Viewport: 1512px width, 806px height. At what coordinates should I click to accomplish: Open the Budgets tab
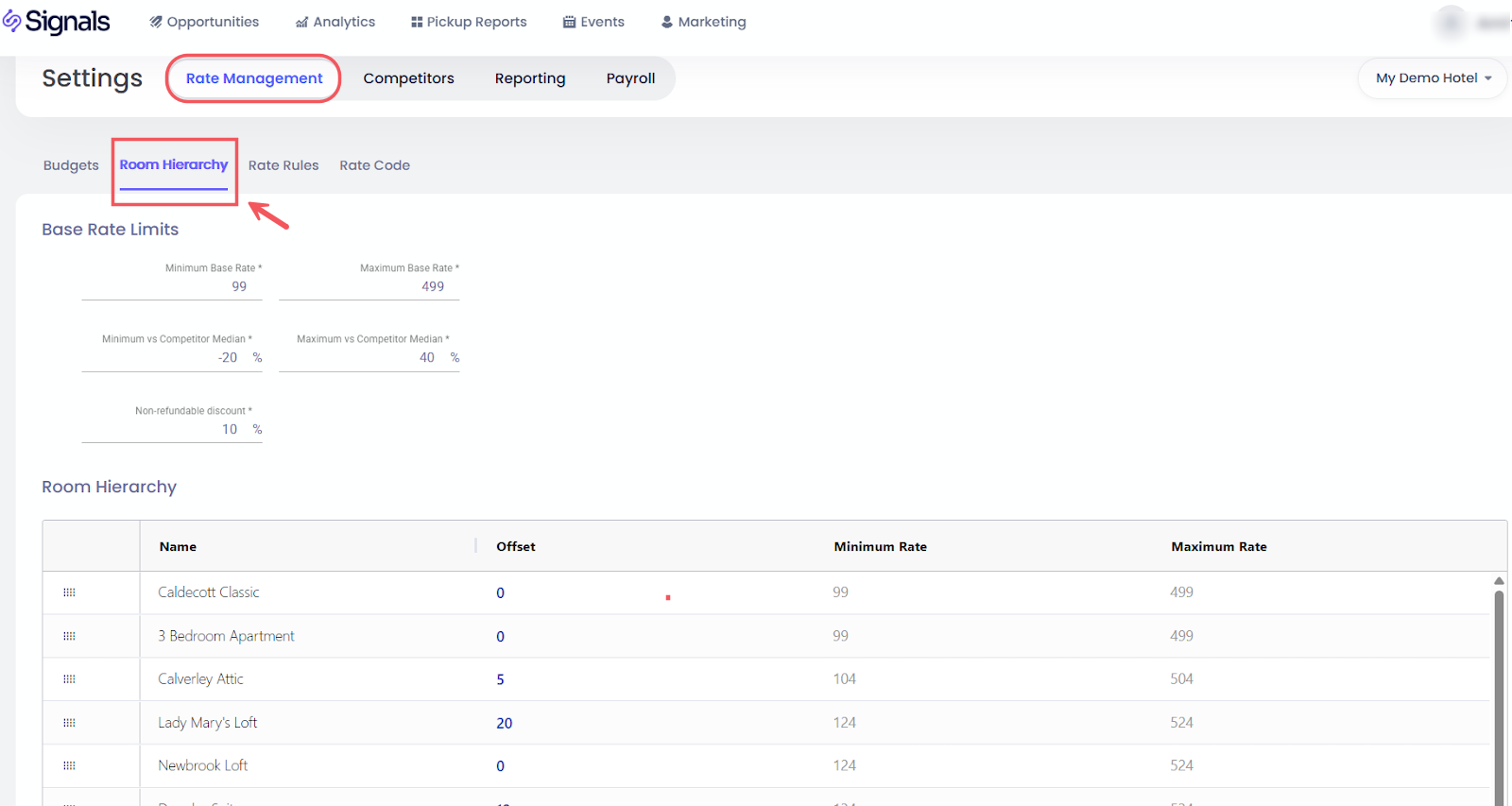pyautogui.click(x=71, y=165)
